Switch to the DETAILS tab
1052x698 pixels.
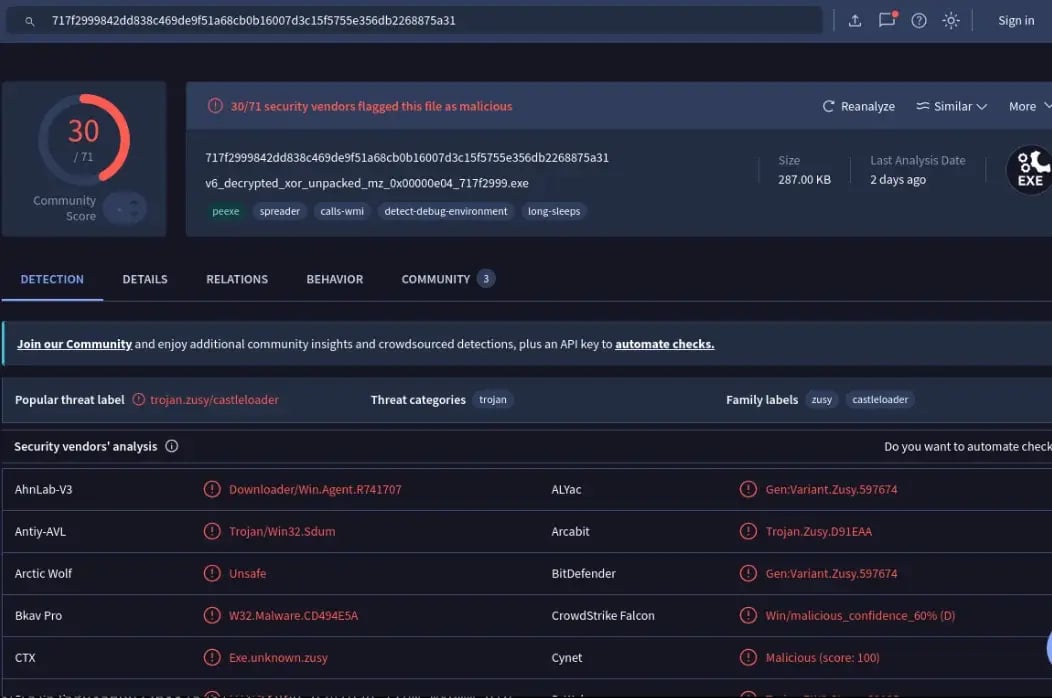pos(145,279)
